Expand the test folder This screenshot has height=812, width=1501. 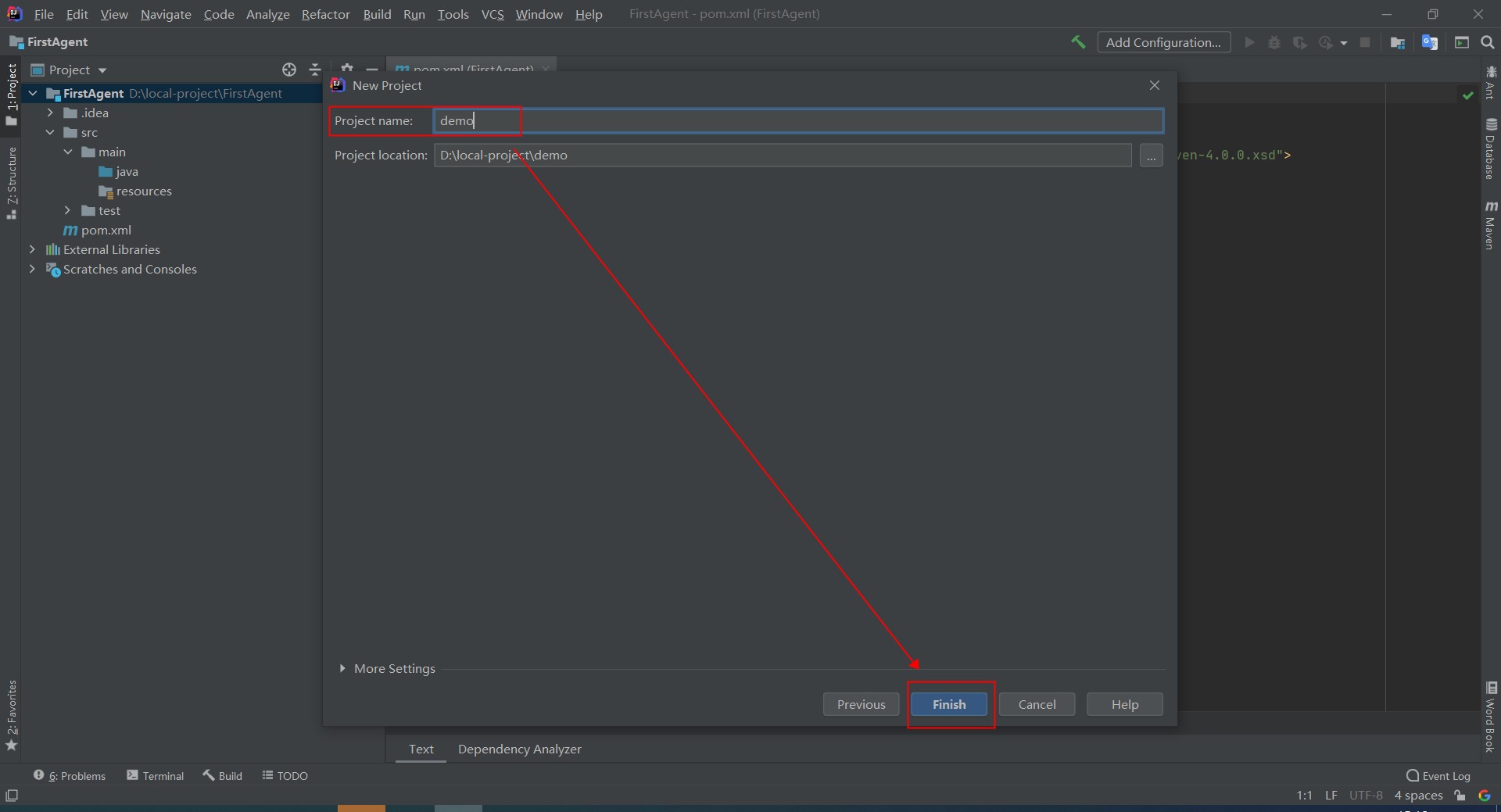coord(68,211)
